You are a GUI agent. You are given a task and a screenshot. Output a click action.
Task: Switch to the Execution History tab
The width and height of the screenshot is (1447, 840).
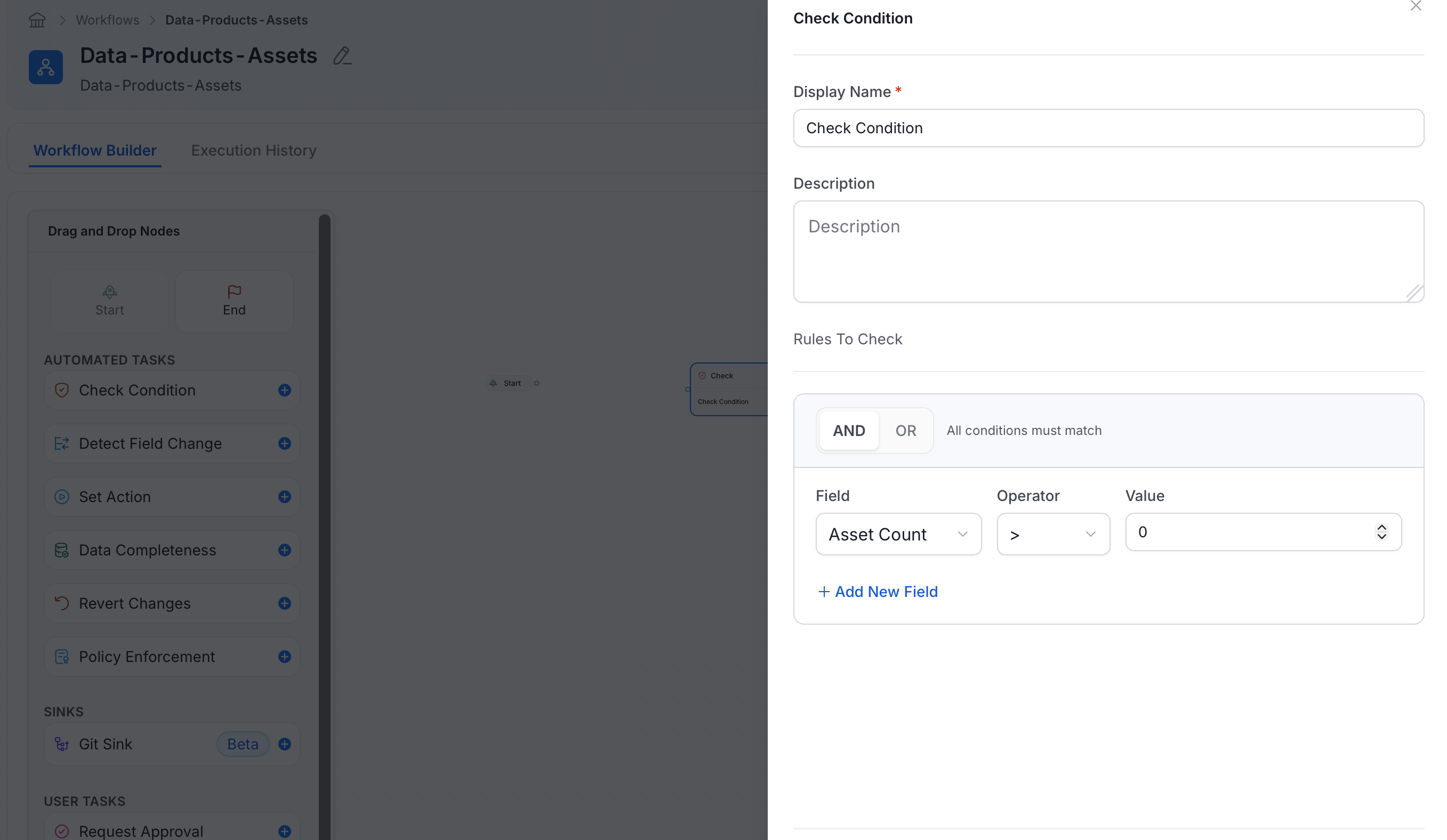(x=254, y=150)
